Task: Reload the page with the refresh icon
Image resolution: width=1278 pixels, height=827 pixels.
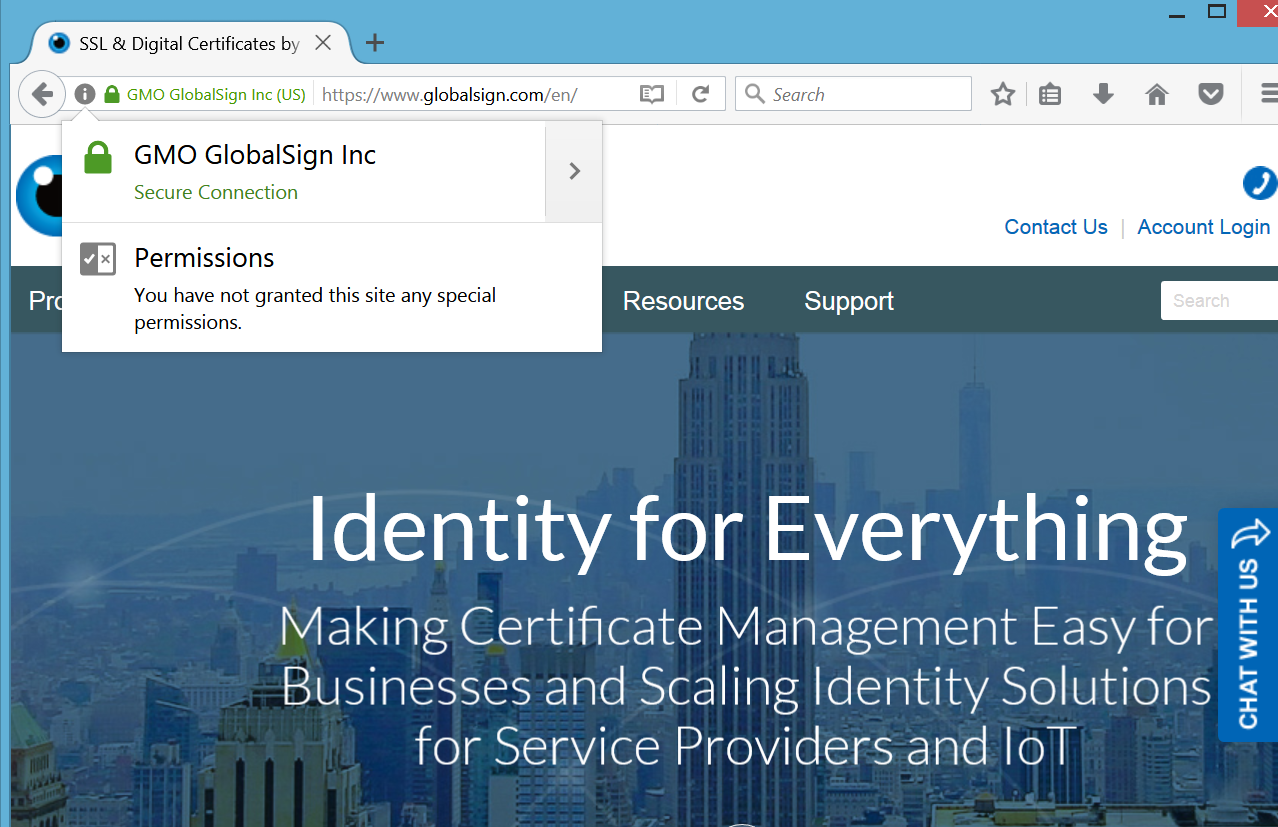Action: [x=701, y=95]
